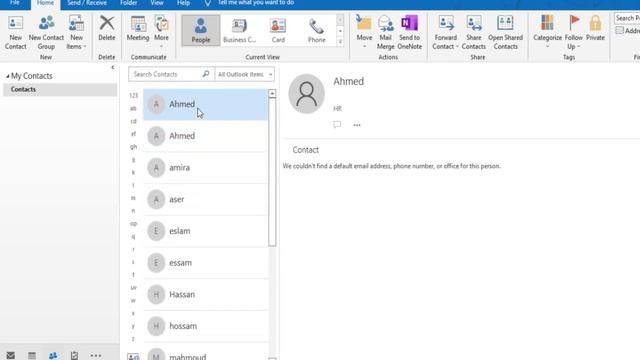Jump to uv index letter
Image resolution: width=640 pixels, height=360 pixels.
[133, 288]
